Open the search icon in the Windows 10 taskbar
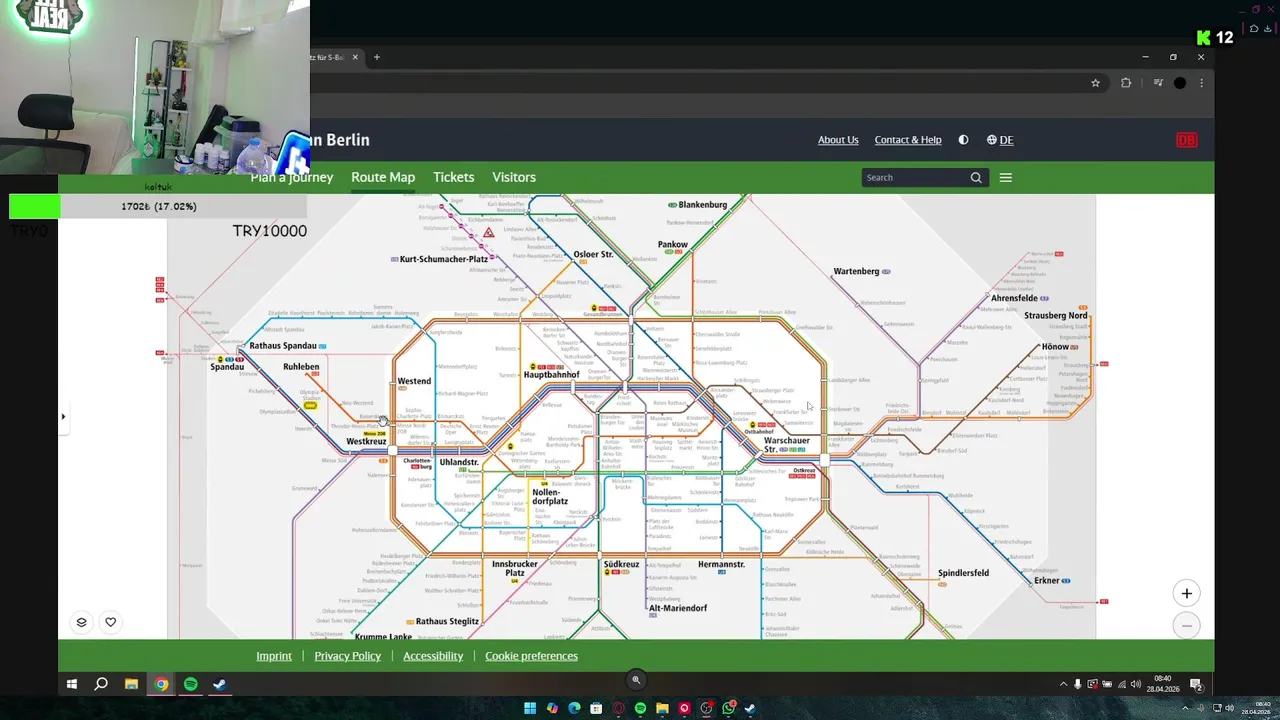This screenshot has height=720, width=1280. (x=101, y=684)
